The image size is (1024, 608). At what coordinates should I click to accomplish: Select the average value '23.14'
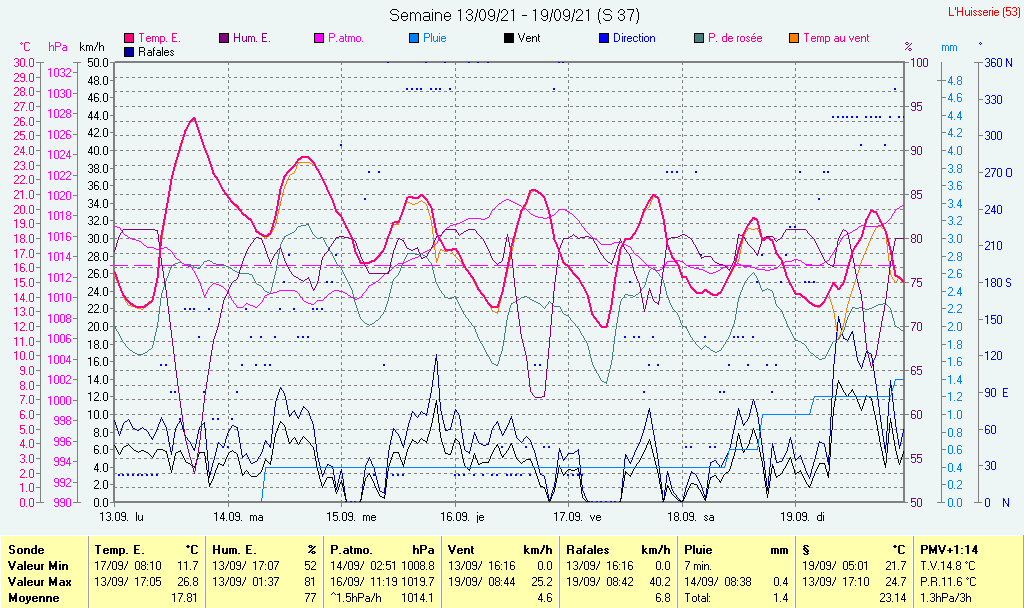point(892,598)
